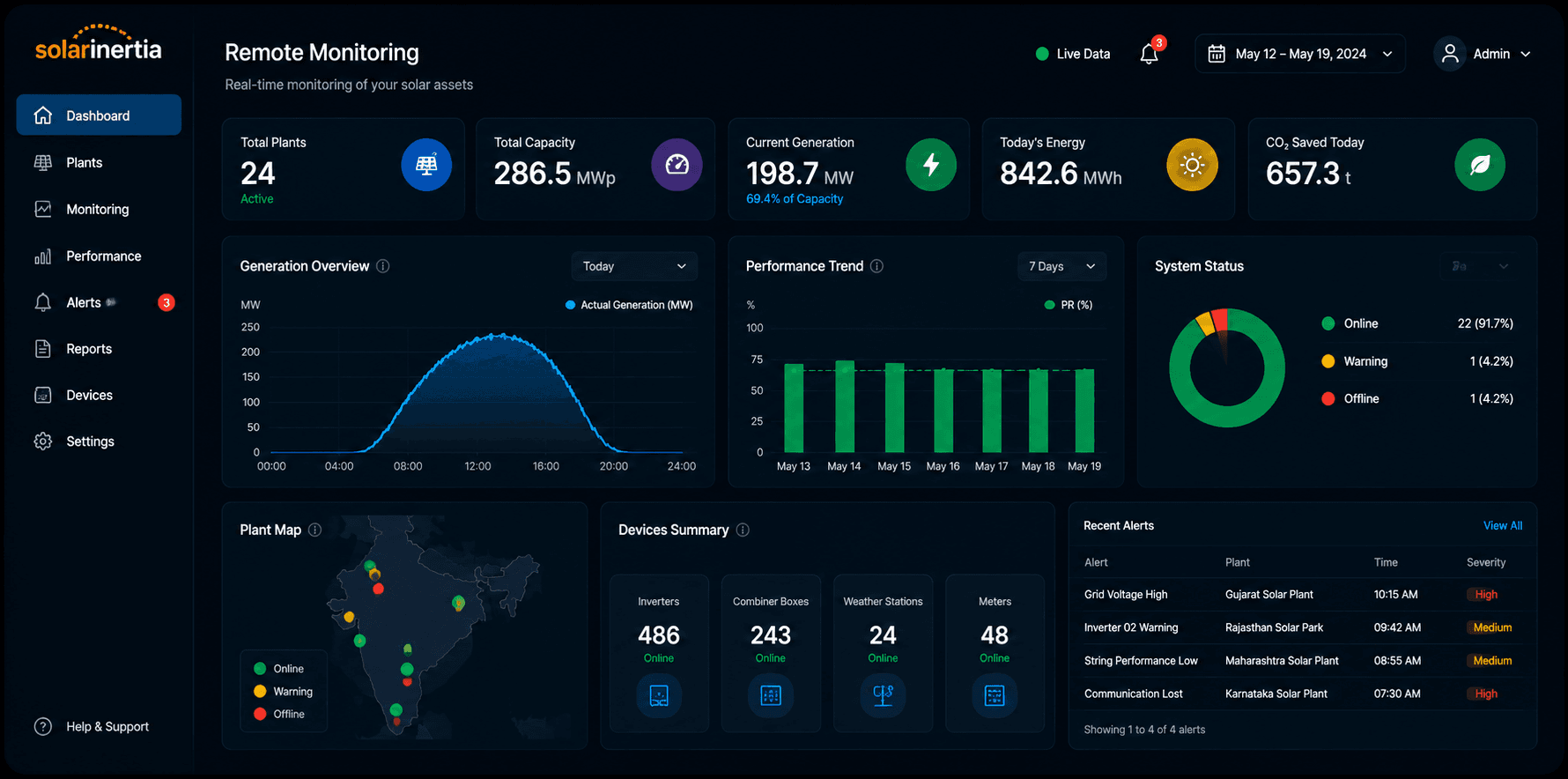
Task: Toggle PR (%) legend series
Action: (1068, 305)
